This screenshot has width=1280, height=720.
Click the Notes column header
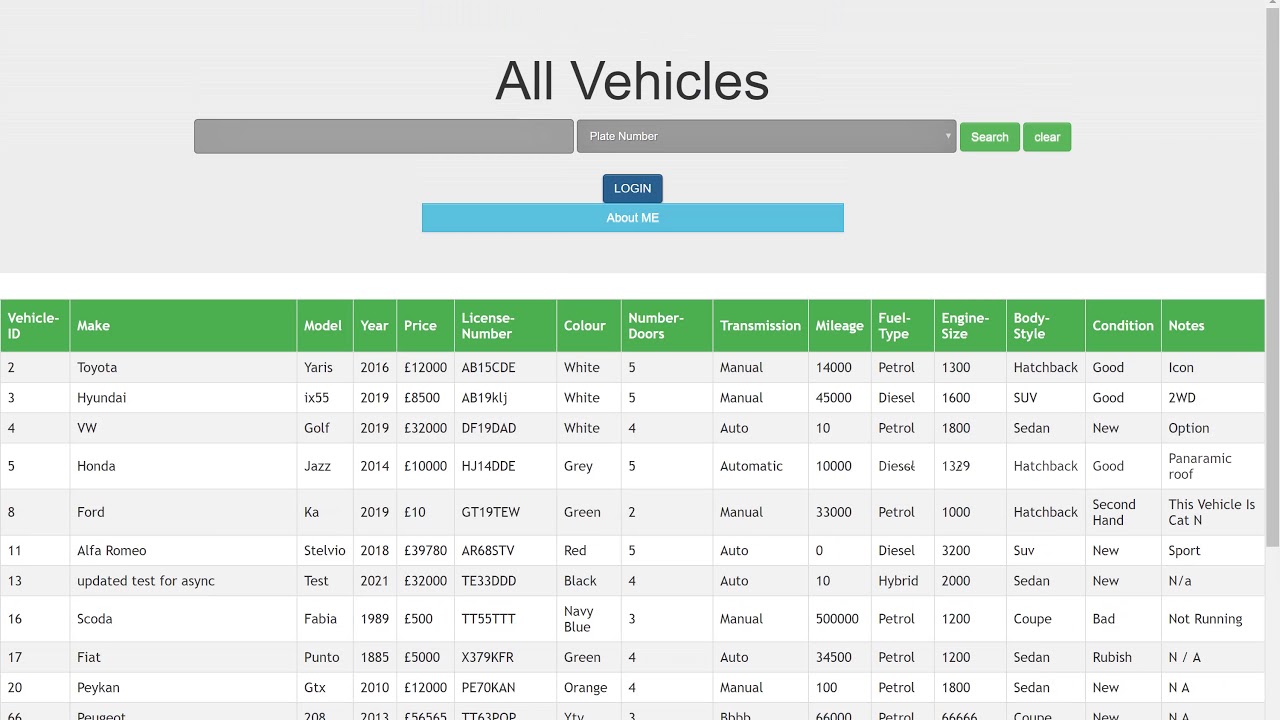coord(1213,326)
